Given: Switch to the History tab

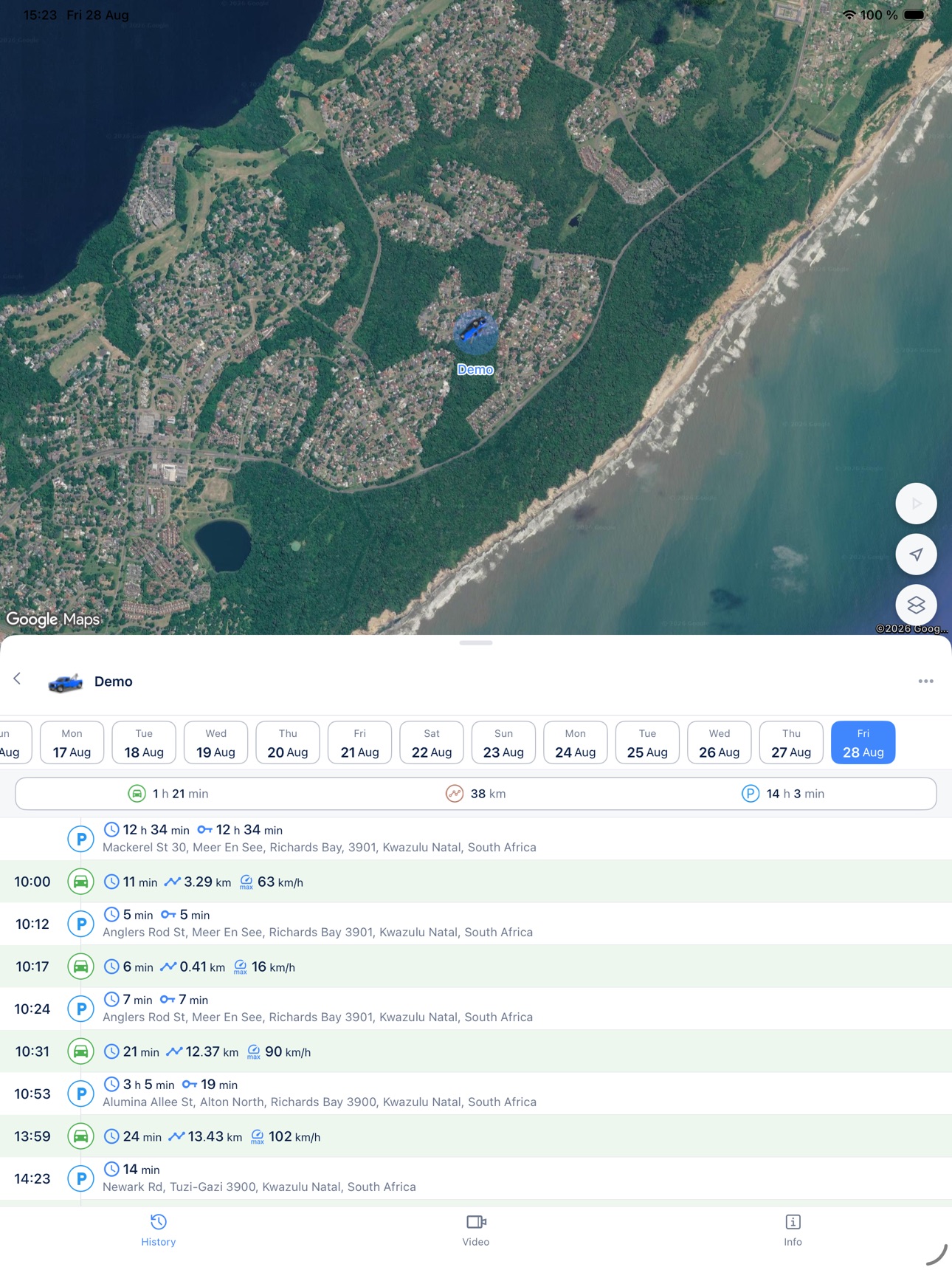Looking at the screenshot, I should (x=159, y=1230).
